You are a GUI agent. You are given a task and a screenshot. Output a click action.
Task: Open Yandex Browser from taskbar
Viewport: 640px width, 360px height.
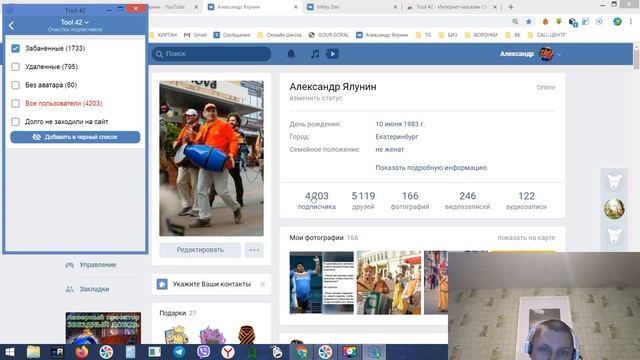click(x=228, y=352)
